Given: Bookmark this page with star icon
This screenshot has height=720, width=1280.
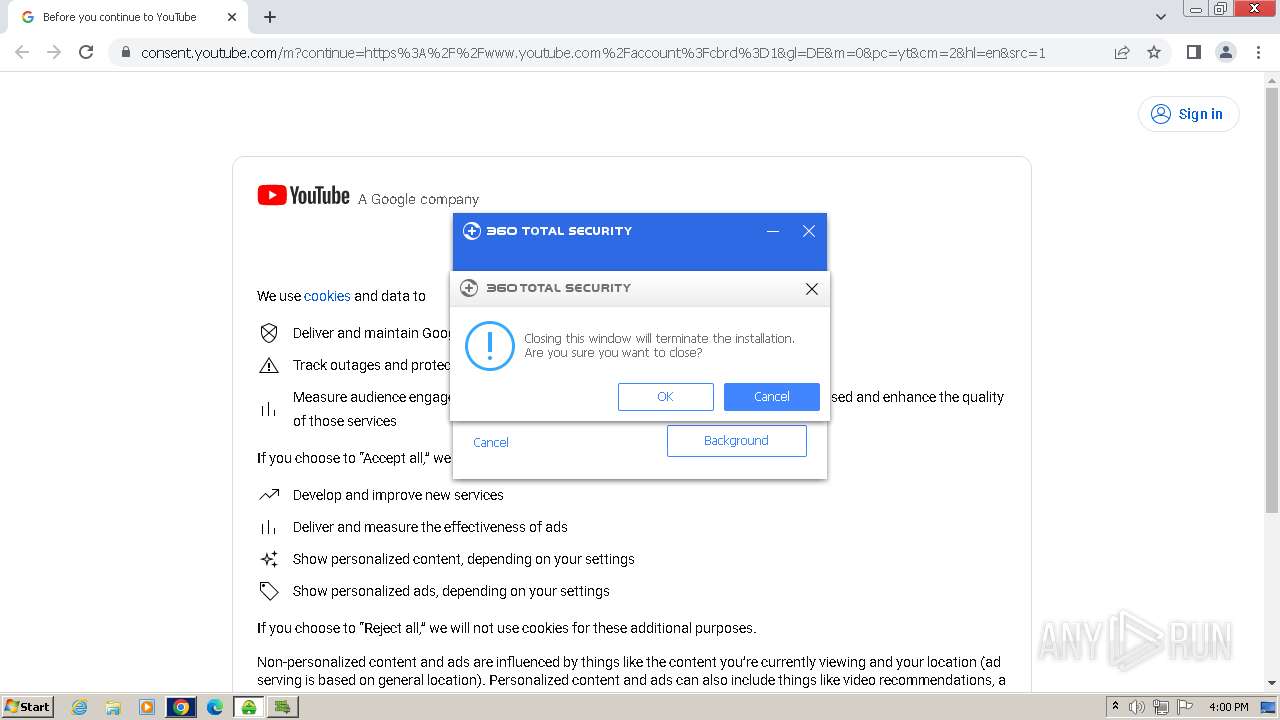Looking at the screenshot, I should 1154,53.
